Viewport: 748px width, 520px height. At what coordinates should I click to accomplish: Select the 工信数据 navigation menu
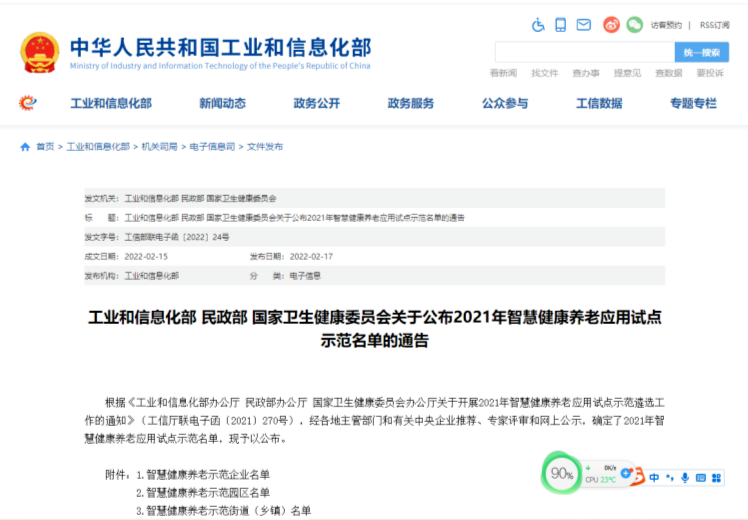pos(599,103)
